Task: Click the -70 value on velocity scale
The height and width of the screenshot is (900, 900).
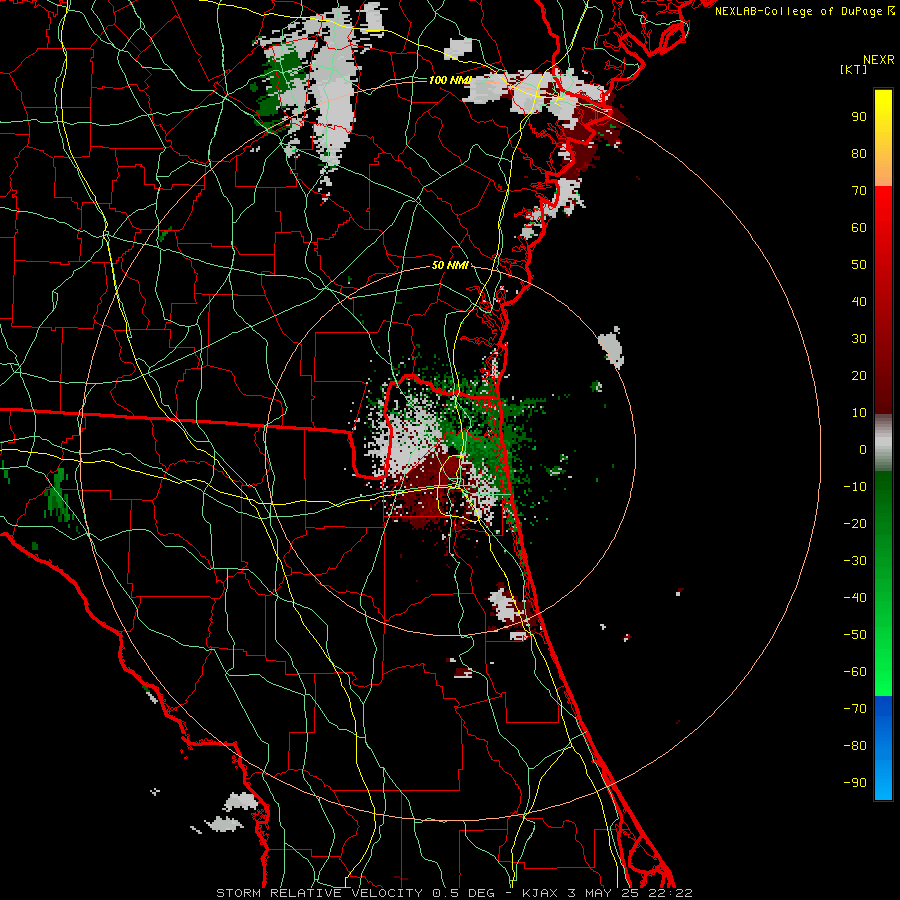Action: tap(855, 709)
